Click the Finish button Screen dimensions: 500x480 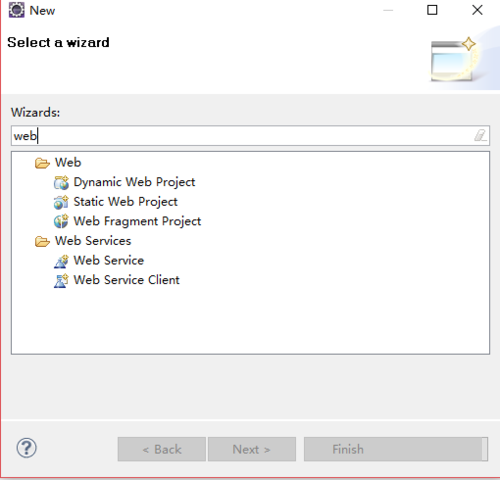coord(396,449)
